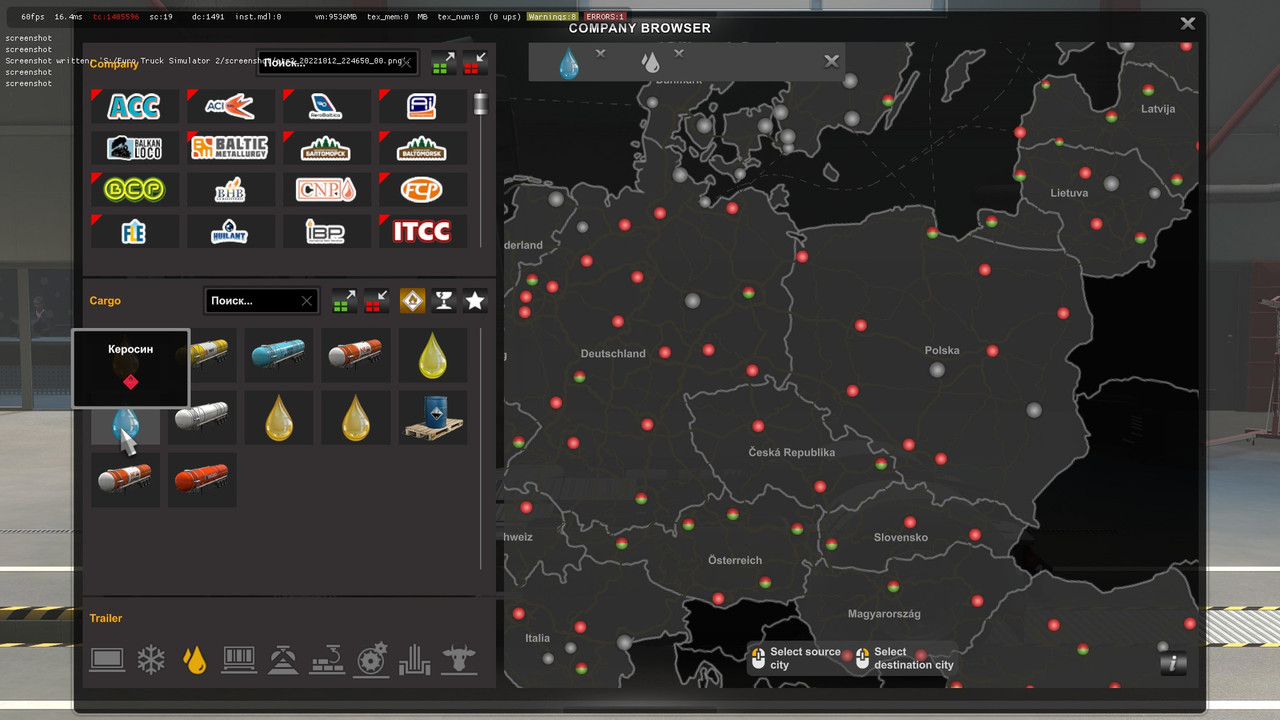1280x720 pixels.
Task: Click the grey city marker near Polska
Action: pos(937,370)
